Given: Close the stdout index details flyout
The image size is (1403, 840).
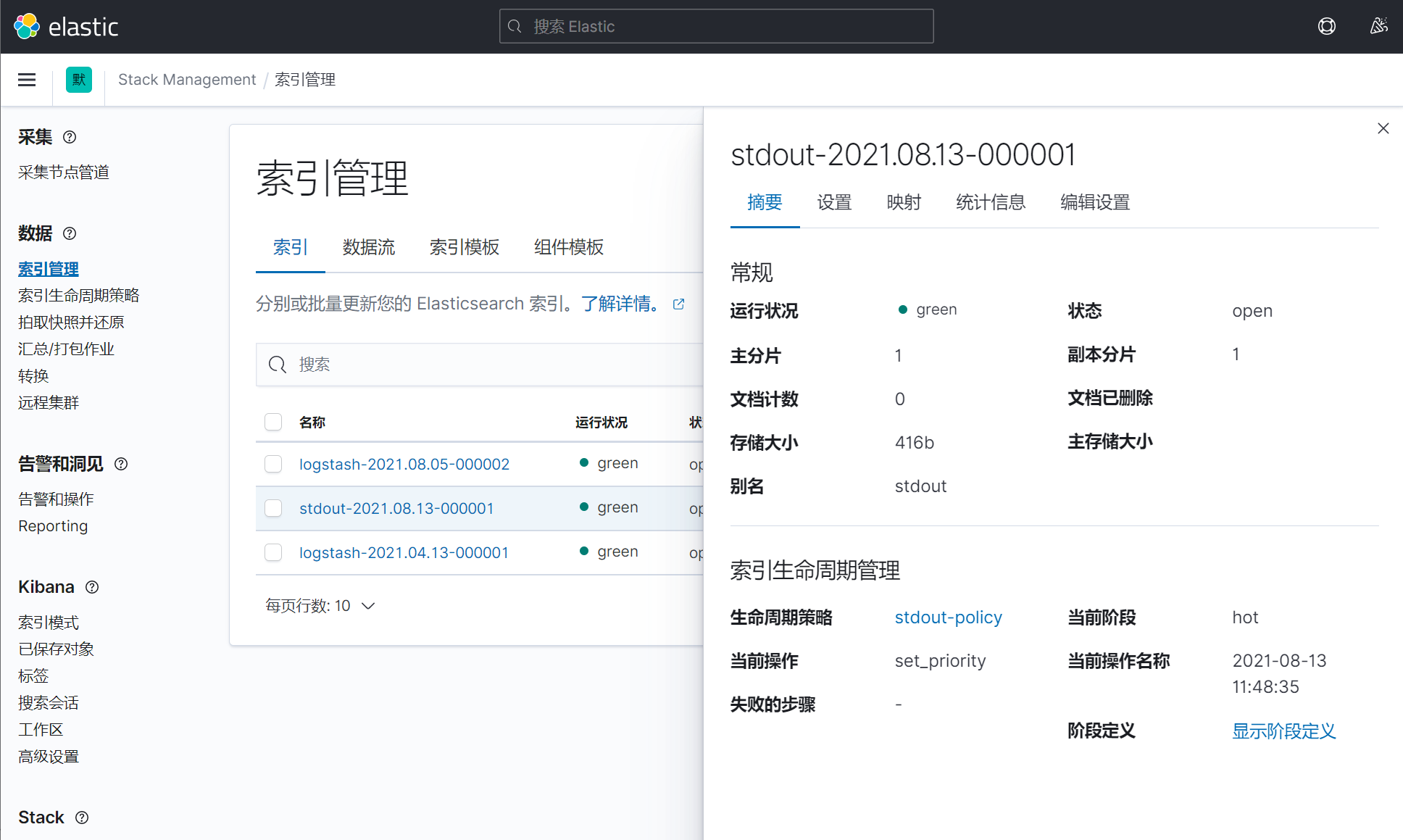Looking at the screenshot, I should (x=1383, y=128).
